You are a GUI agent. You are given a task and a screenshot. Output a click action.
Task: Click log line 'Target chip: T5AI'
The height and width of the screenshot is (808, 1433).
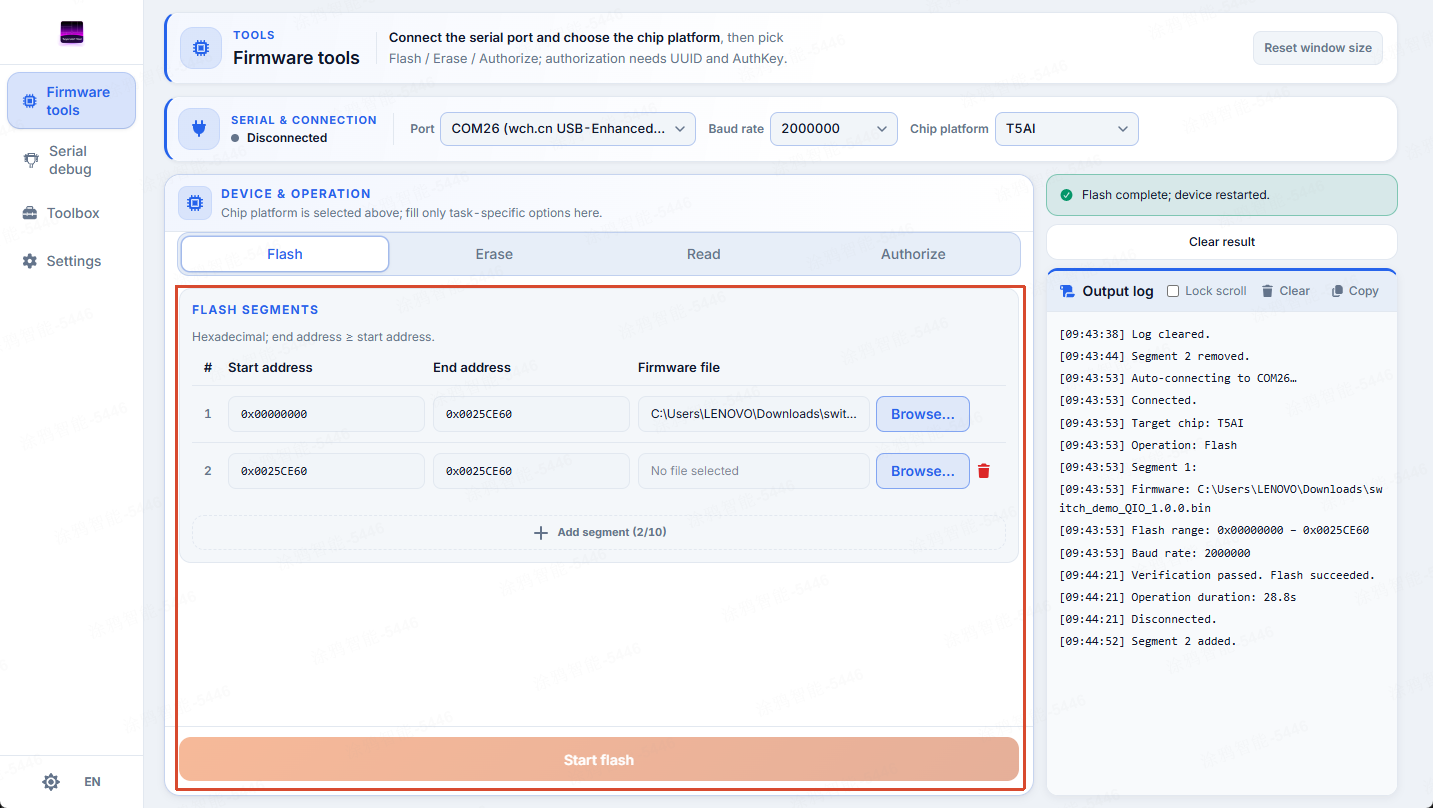(1151, 423)
